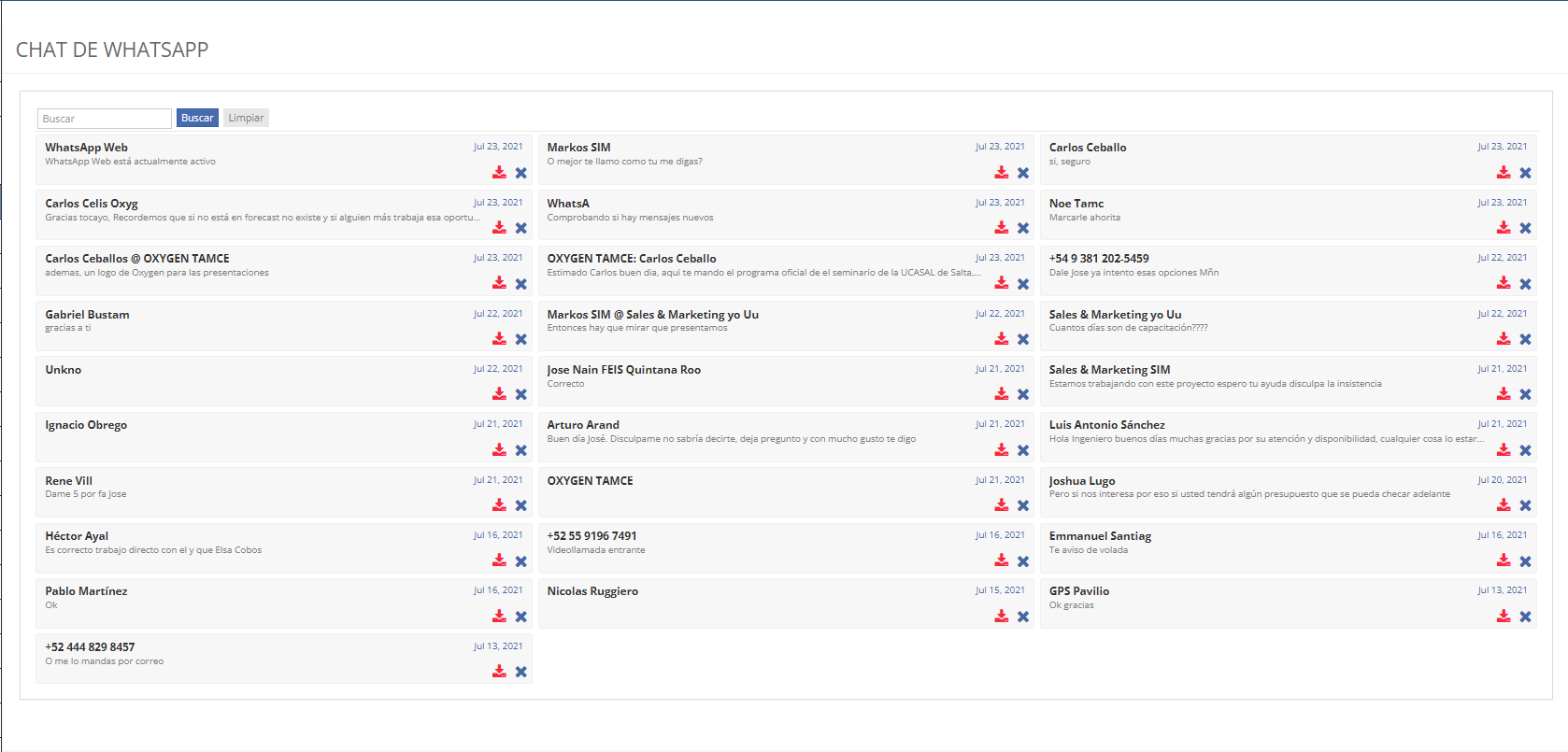
Task: Open the Jose Nain FEIS Quintana Roo chat
Action: (x=623, y=370)
